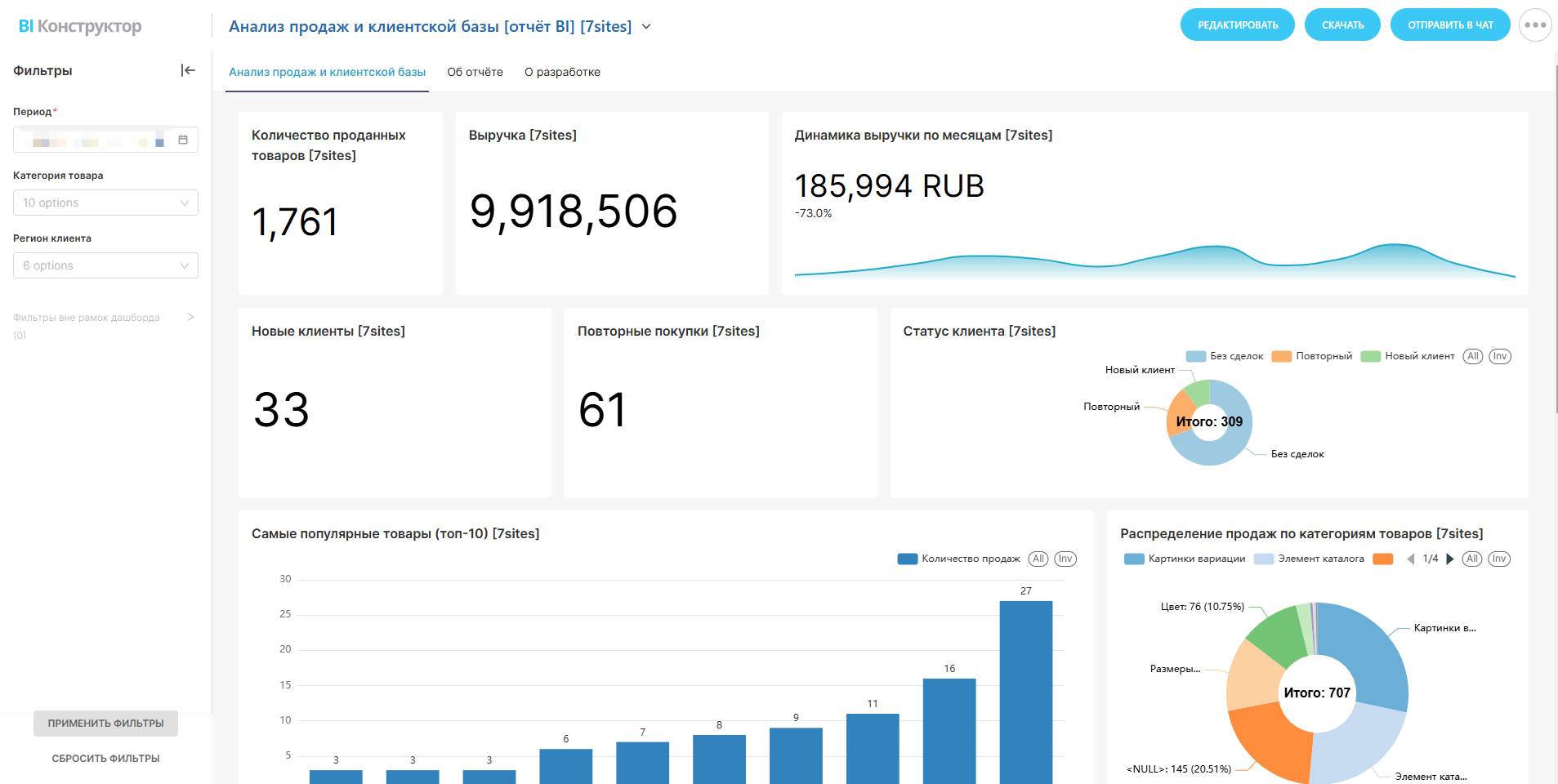Go to next legend page in category chart
The height and width of the screenshot is (784, 1558).
1450,559
